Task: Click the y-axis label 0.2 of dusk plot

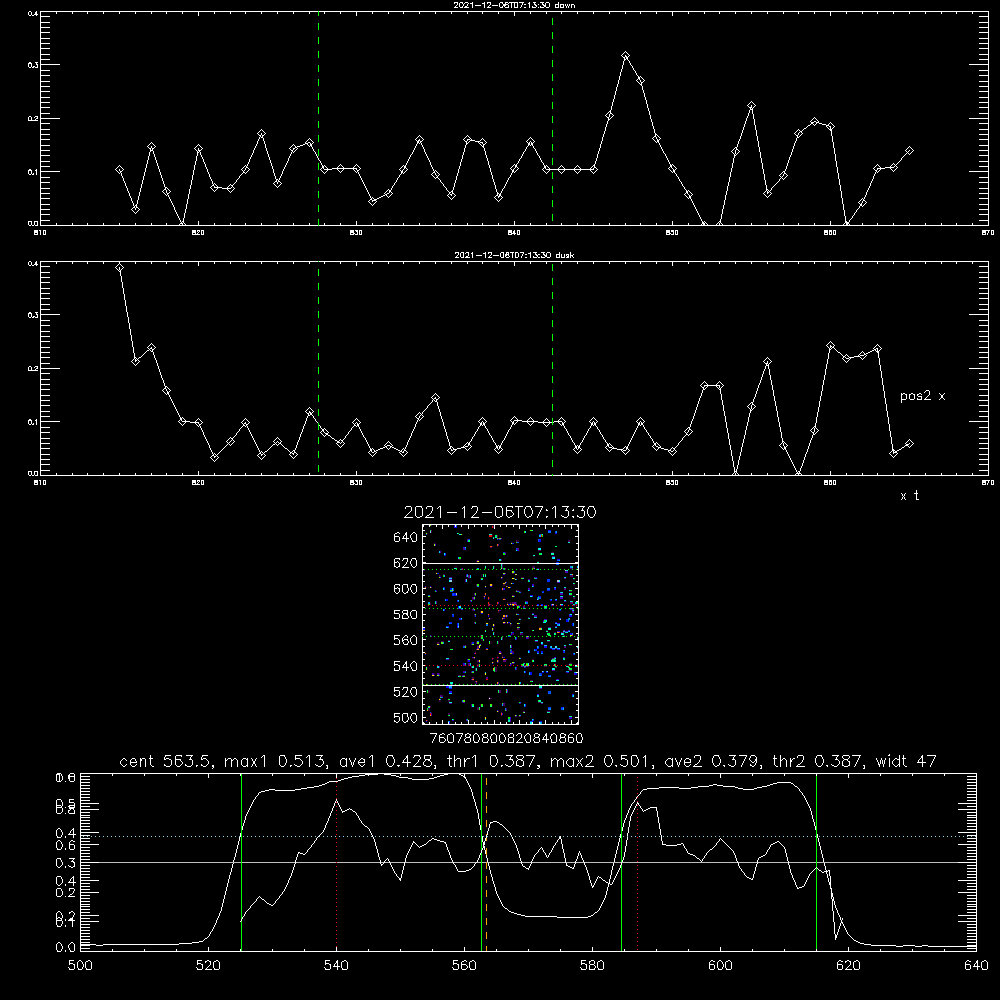Action: coord(33,368)
